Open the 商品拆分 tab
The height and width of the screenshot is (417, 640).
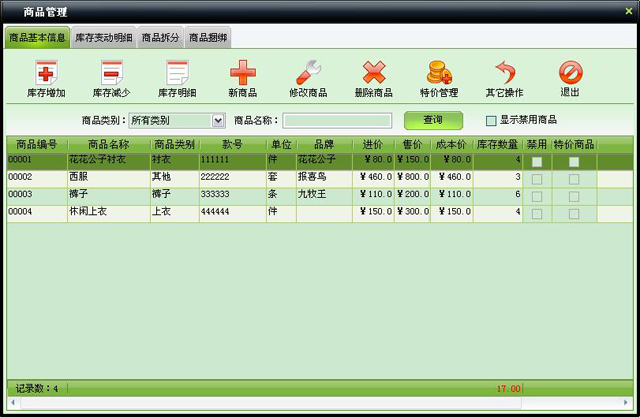pos(161,38)
